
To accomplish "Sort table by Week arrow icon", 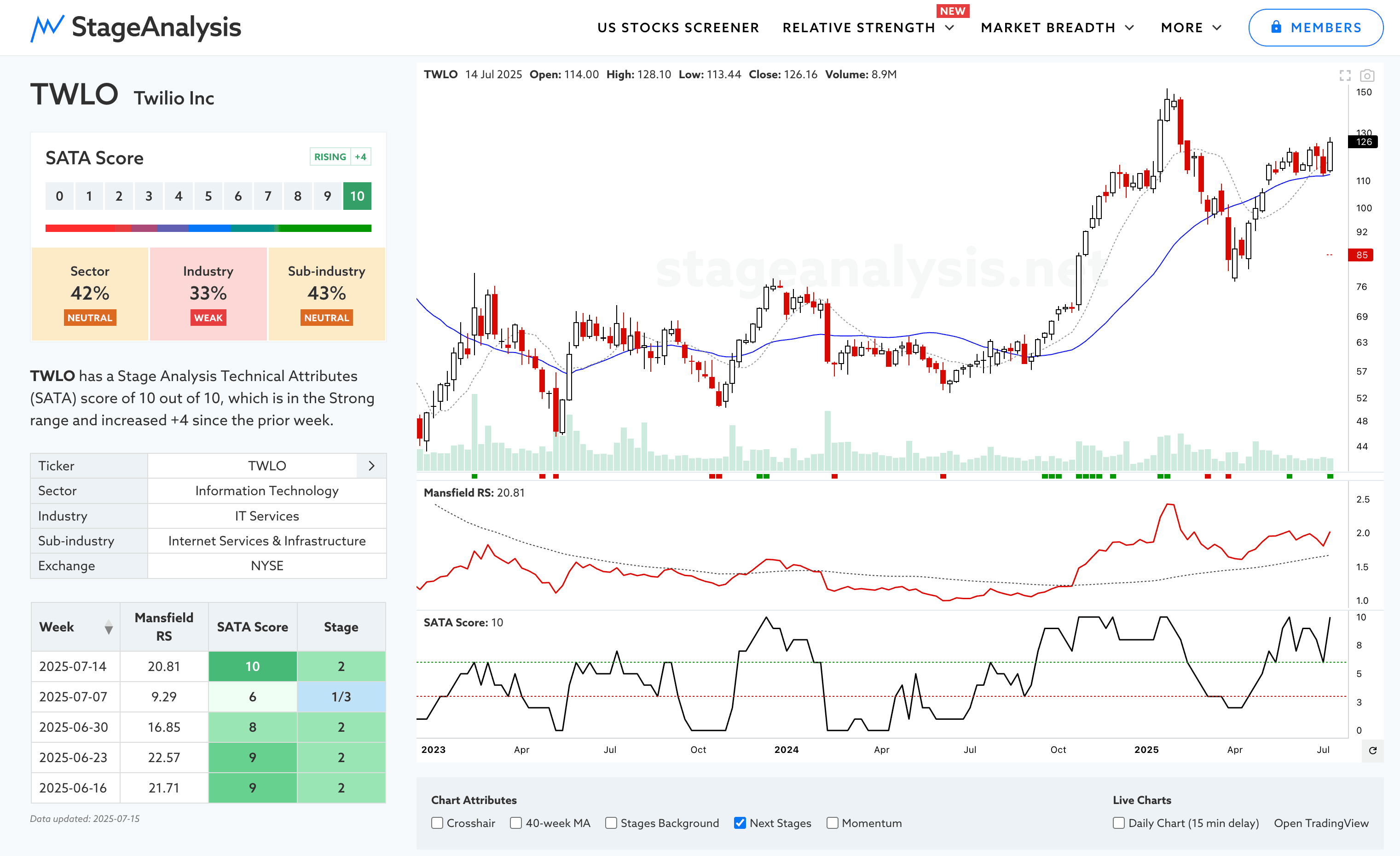I will tap(109, 627).
